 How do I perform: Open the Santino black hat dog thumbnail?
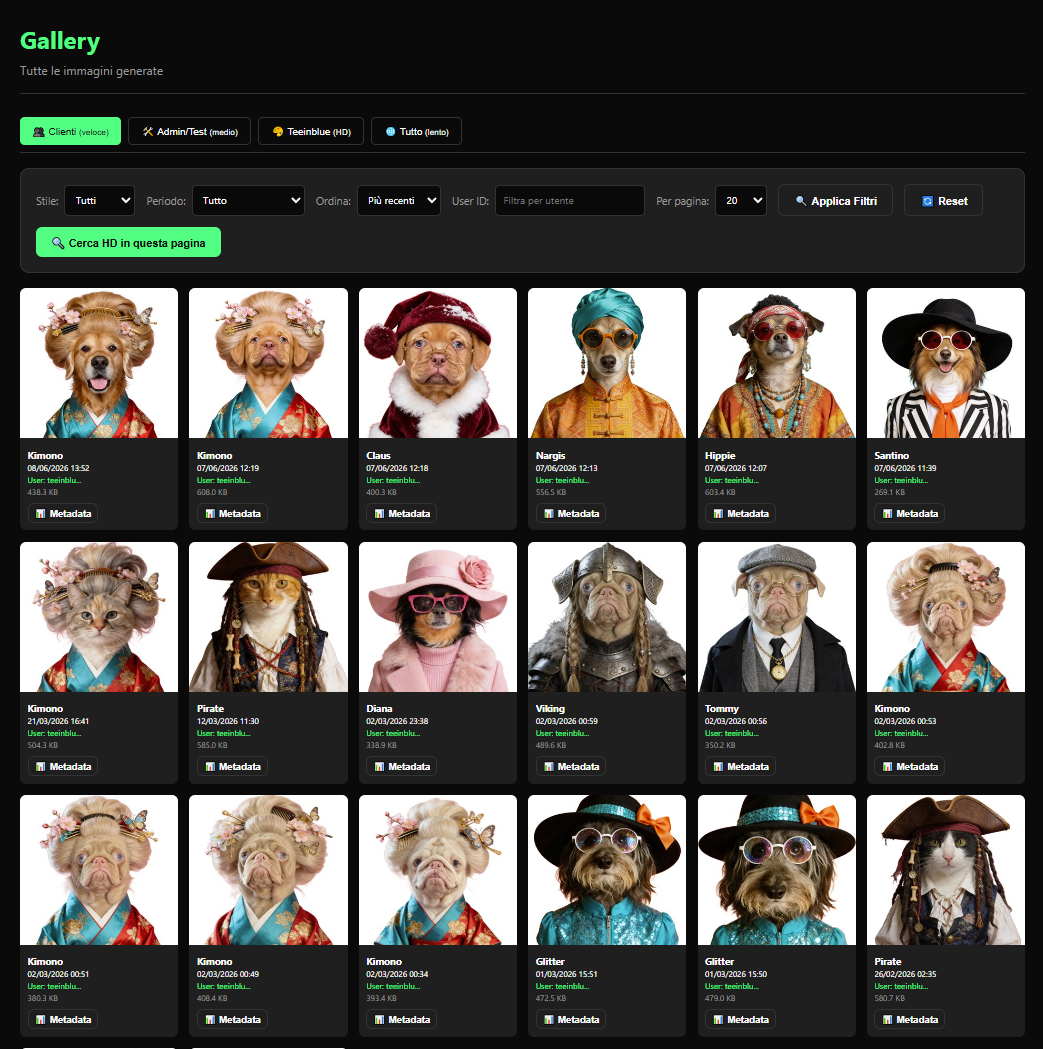946,363
